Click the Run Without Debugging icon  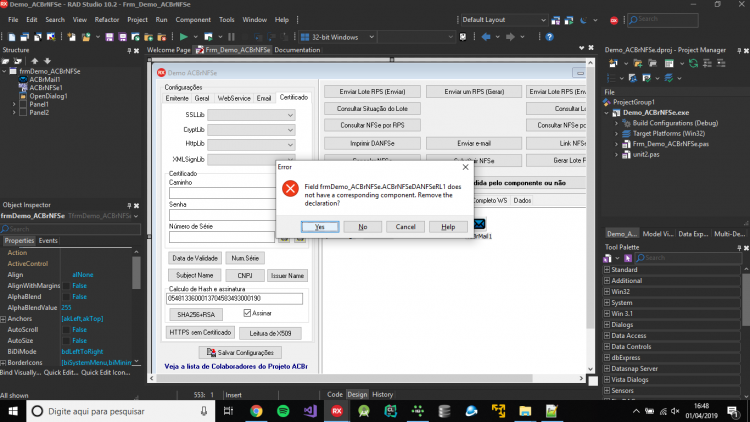[208, 37]
